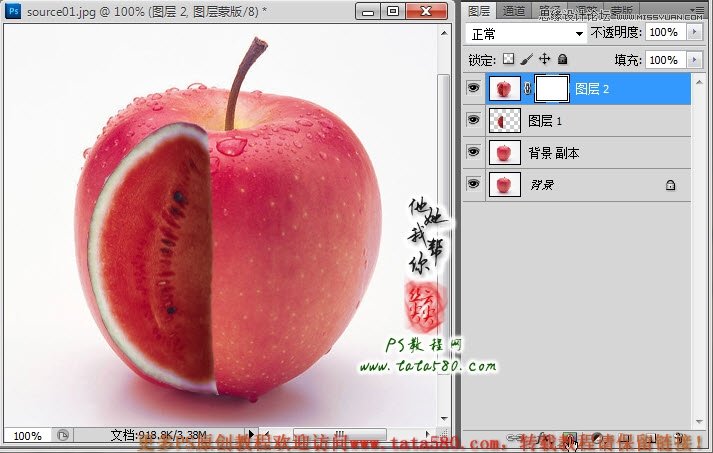Open the 调整 adjustments tab
This screenshot has width=713, height=453.
[585, 11]
